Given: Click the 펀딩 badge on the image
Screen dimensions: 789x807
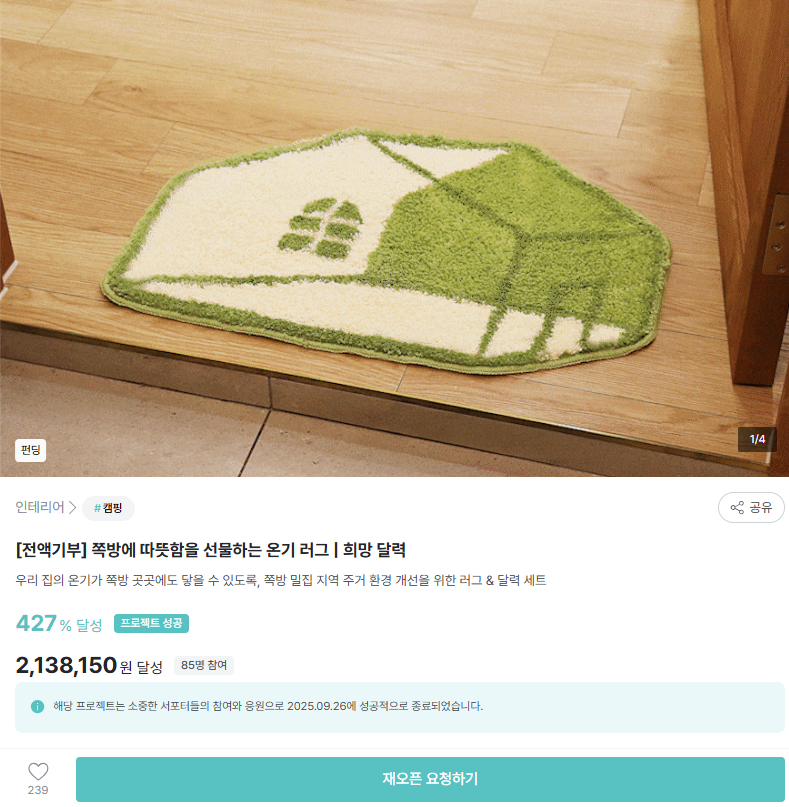Looking at the screenshot, I should point(30,450).
